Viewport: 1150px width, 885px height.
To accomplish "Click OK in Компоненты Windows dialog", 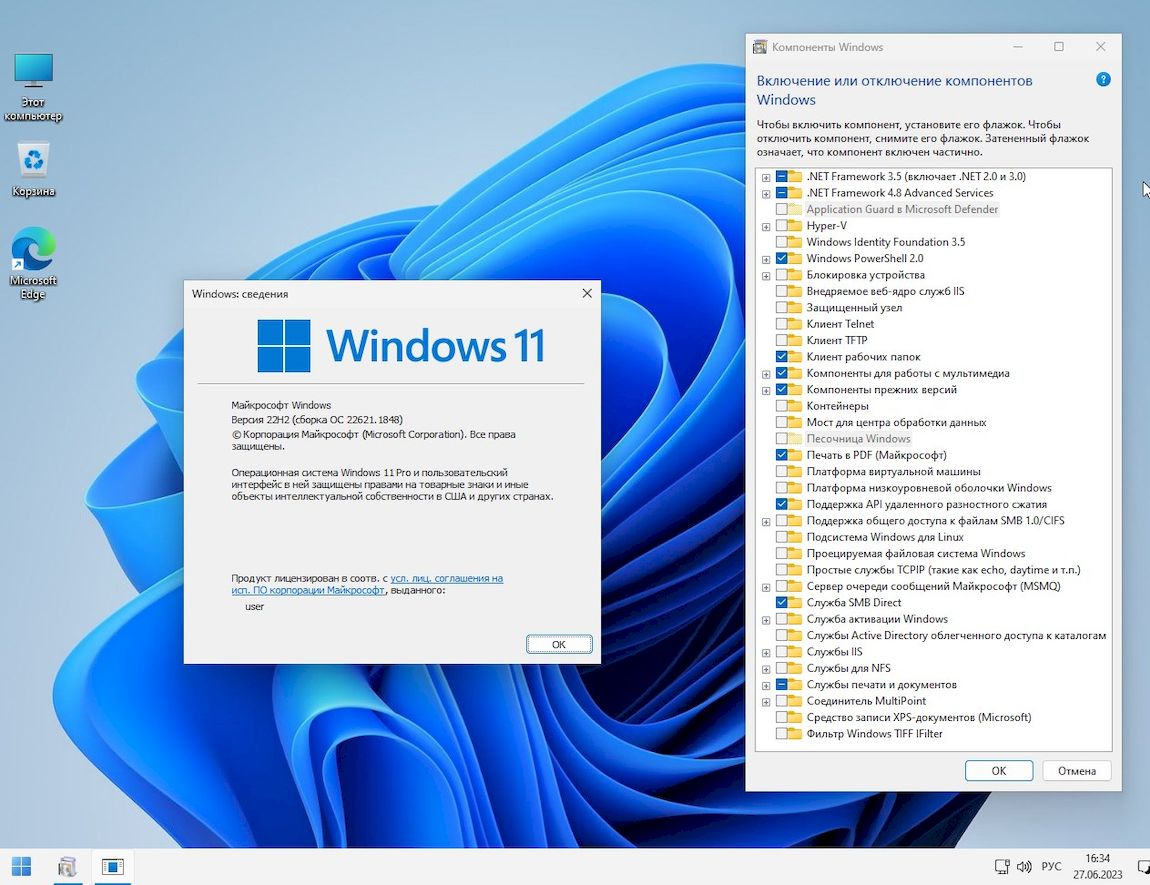I will point(999,771).
